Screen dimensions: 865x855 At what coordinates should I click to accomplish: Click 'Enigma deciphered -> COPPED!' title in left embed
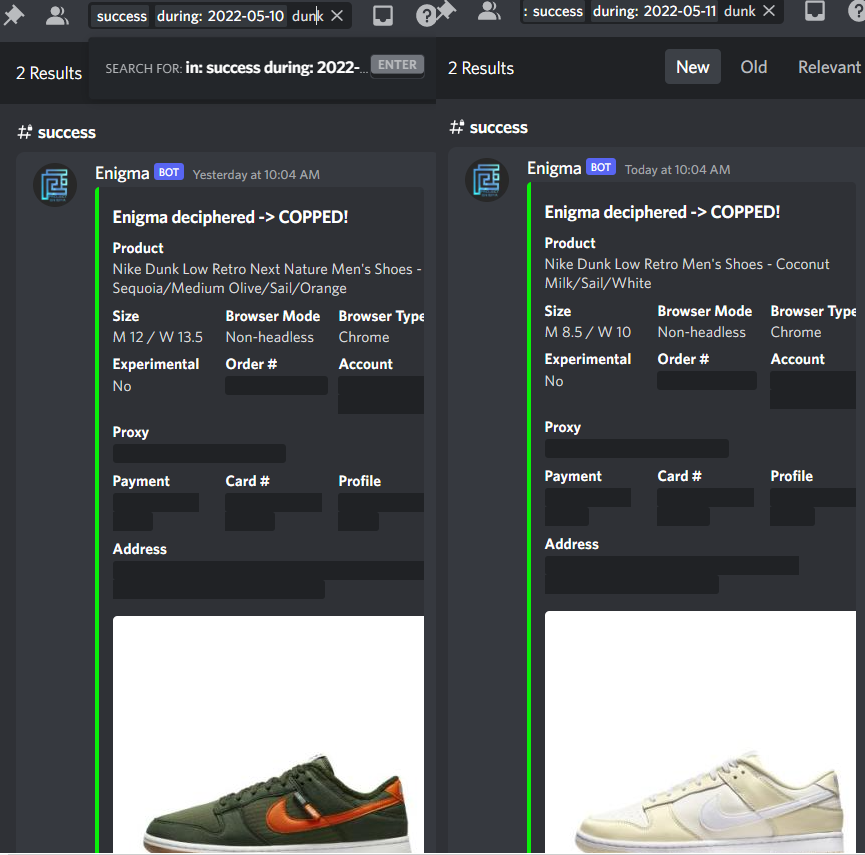[230, 217]
